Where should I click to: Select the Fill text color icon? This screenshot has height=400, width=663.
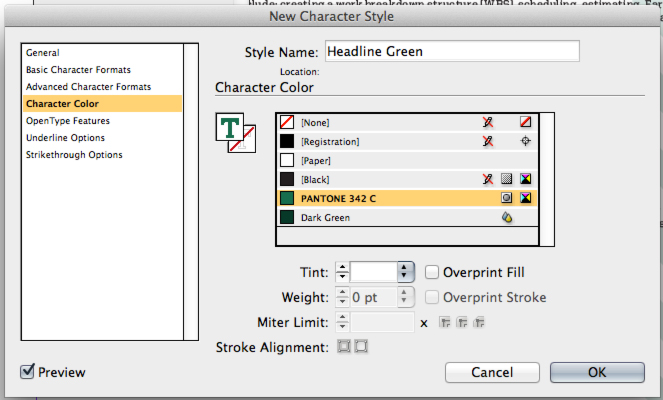[230, 127]
